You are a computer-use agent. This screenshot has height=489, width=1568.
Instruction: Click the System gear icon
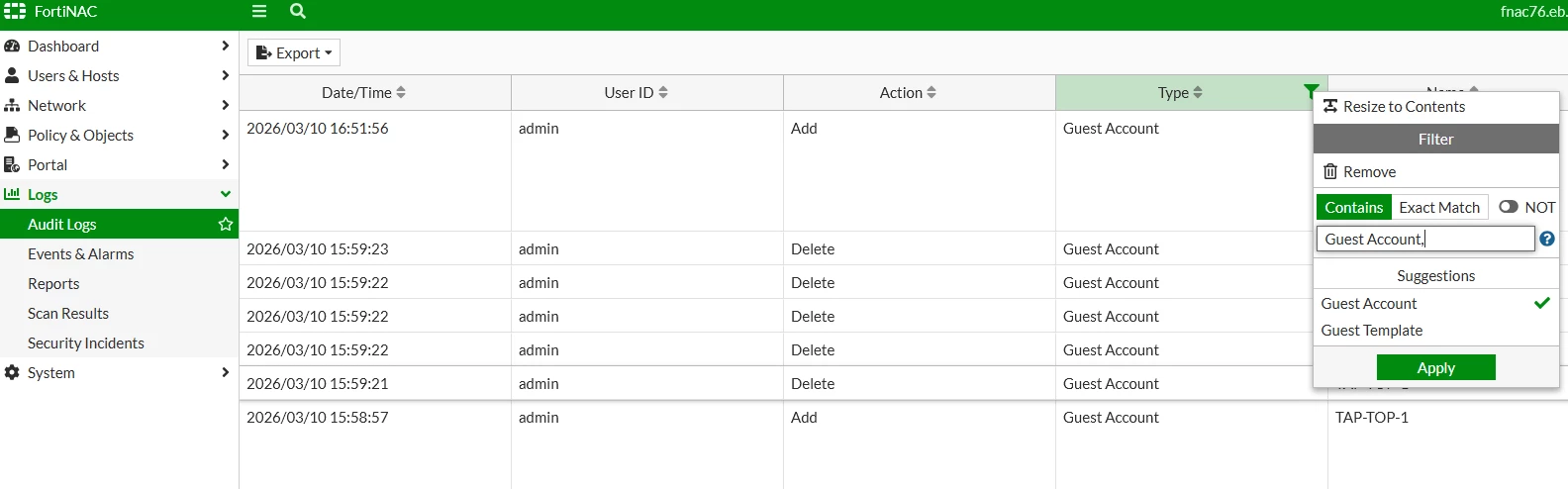point(12,372)
